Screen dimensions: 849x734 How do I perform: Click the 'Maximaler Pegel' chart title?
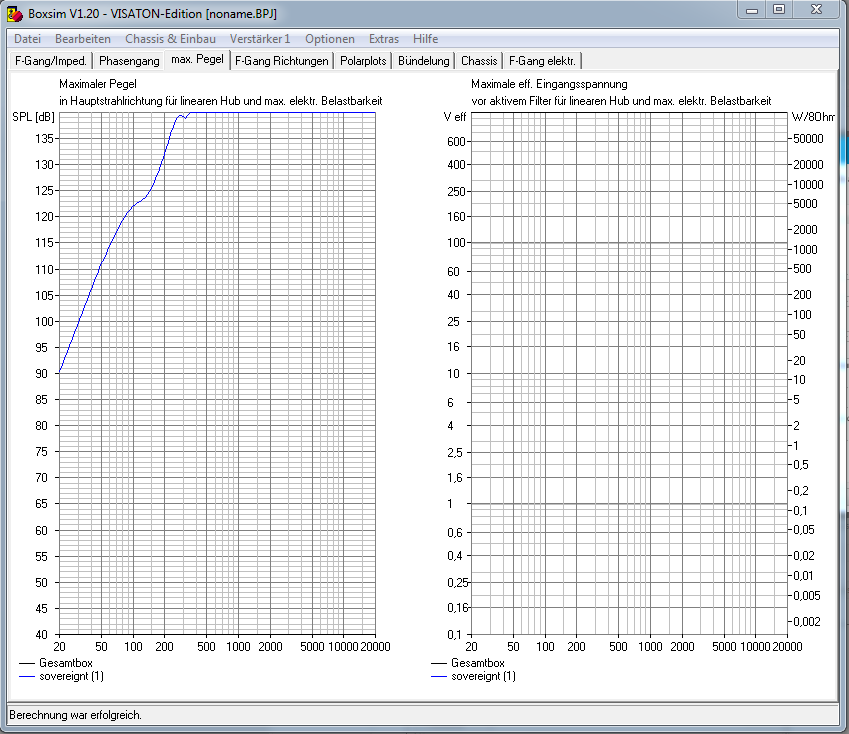pos(97,84)
